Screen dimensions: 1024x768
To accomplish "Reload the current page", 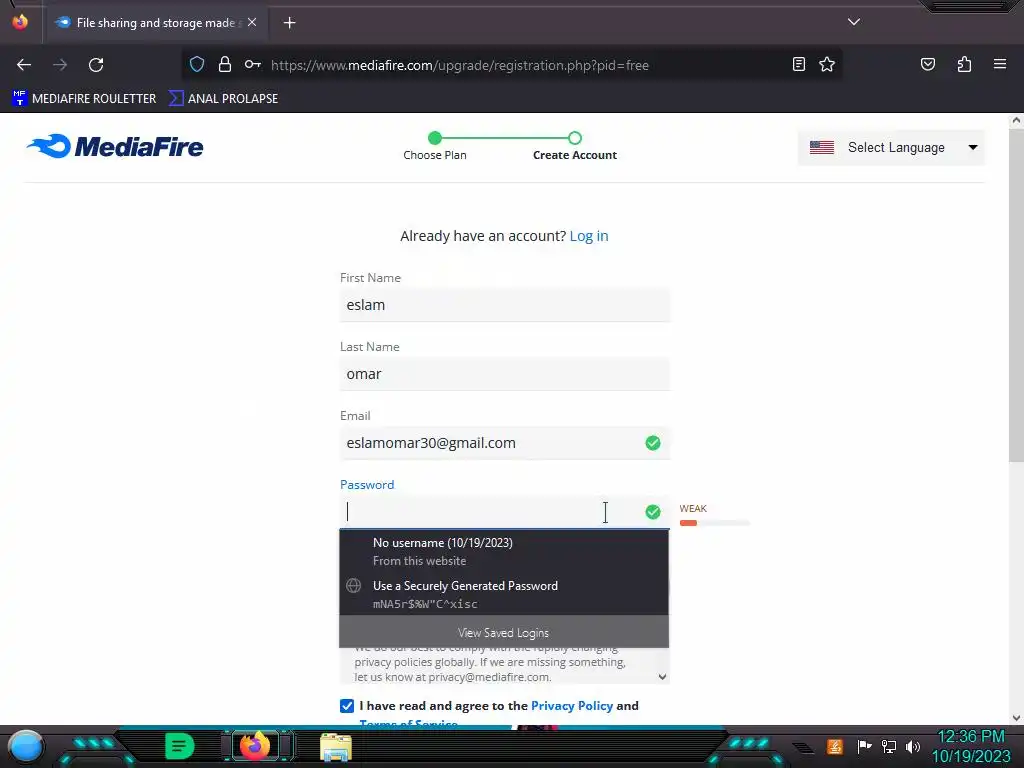I will pos(96,65).
